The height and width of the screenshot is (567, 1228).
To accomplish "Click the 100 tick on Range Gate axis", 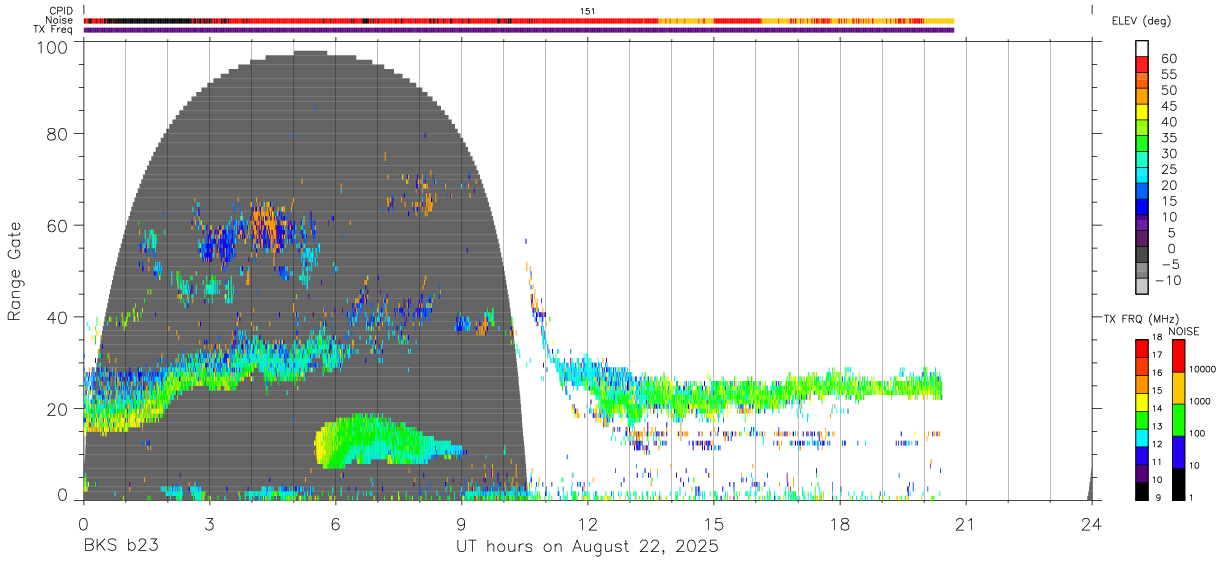I will click(x=54, y=46).
